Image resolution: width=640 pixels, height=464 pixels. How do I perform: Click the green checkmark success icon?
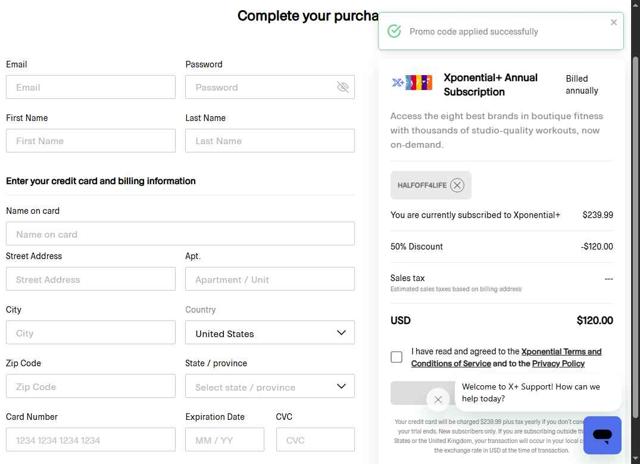(x=394, y=31)
